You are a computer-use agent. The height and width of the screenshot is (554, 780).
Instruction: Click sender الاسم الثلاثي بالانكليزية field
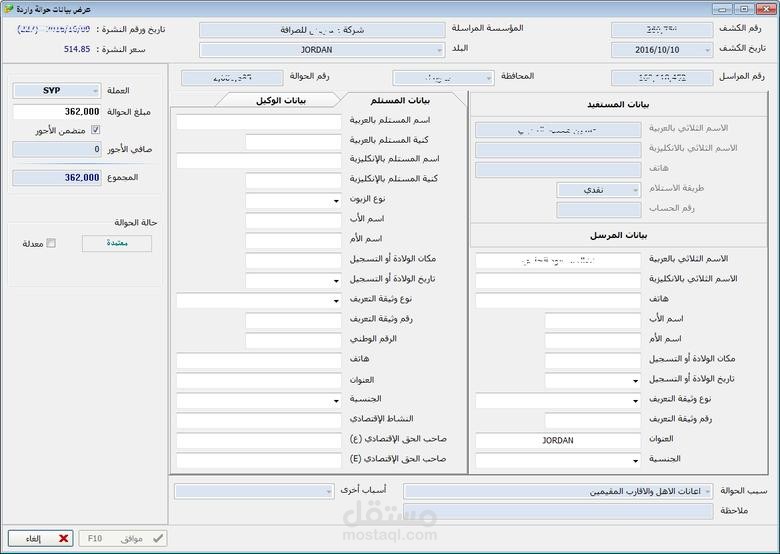[558, 280]
